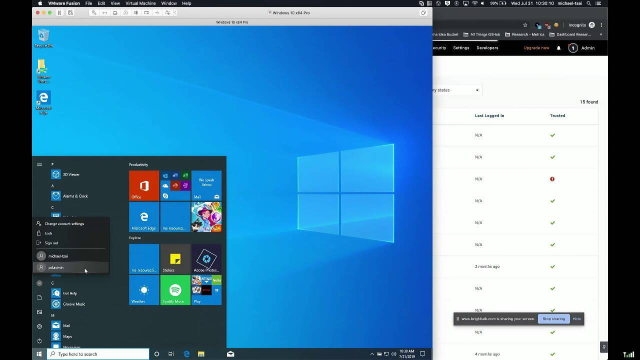Click 'Stop sharing' button

[553, 319]
